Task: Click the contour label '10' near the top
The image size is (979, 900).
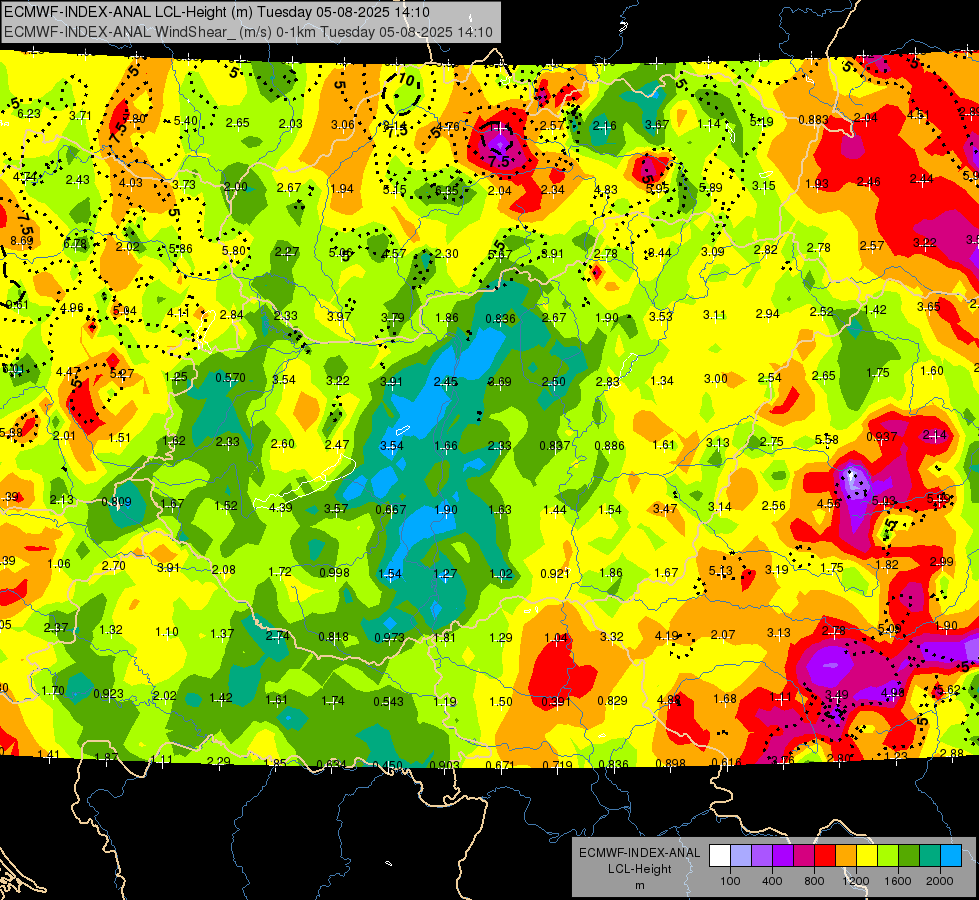Action: pos(406,80)
